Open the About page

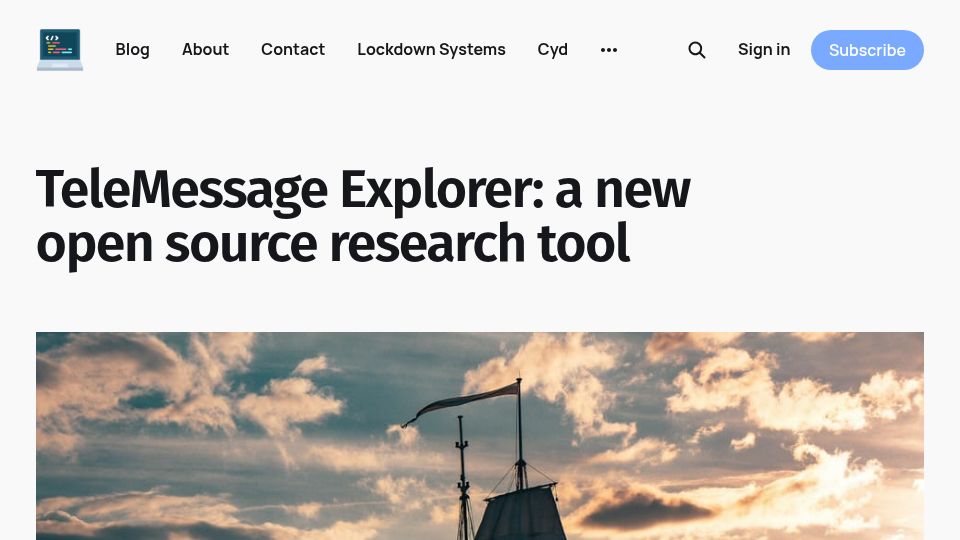205,50
